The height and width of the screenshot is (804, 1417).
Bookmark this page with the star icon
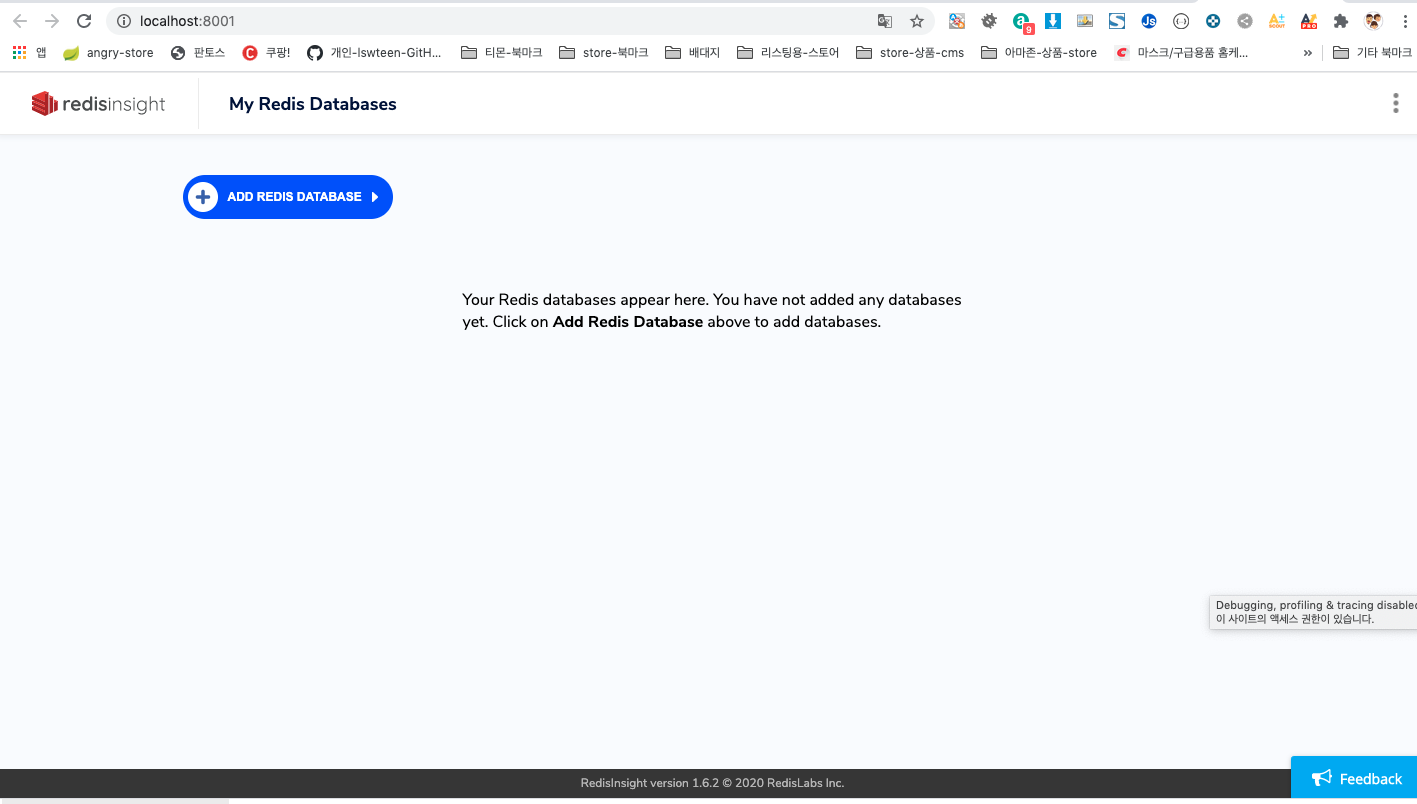(x=917, y=21)
